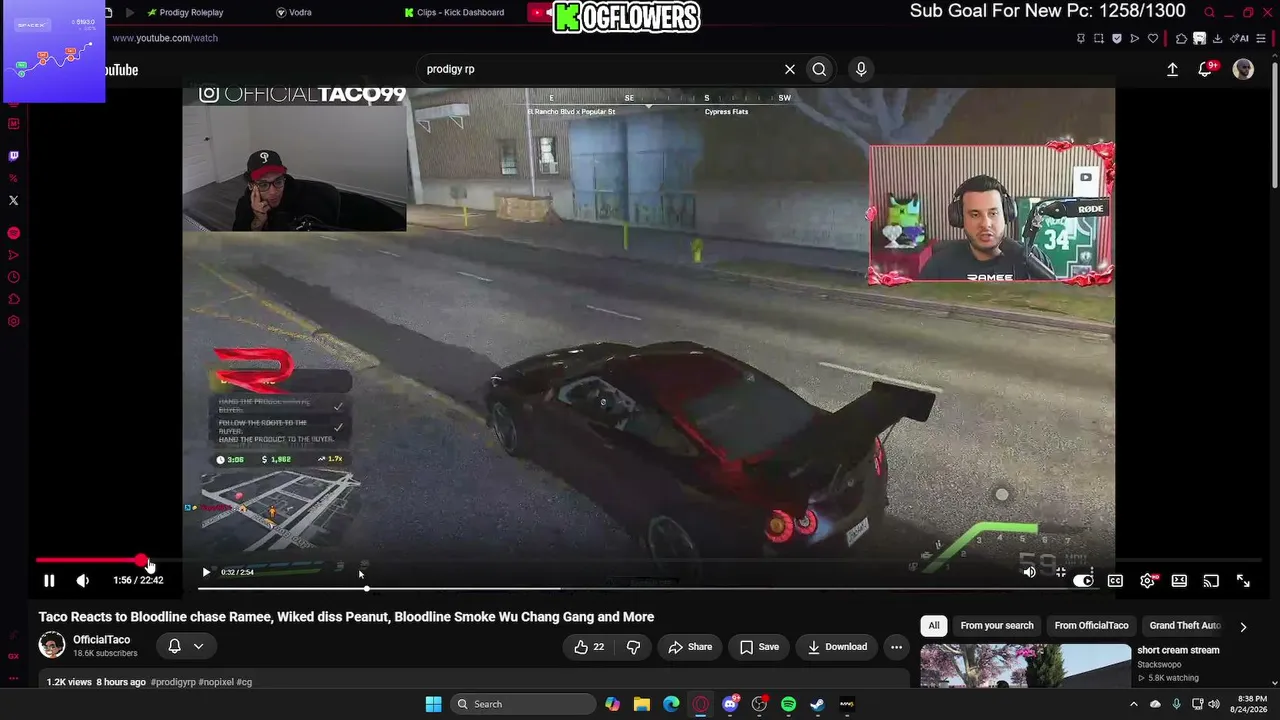
Task: Show hidden system tray icons
Action: [1133, 704]
